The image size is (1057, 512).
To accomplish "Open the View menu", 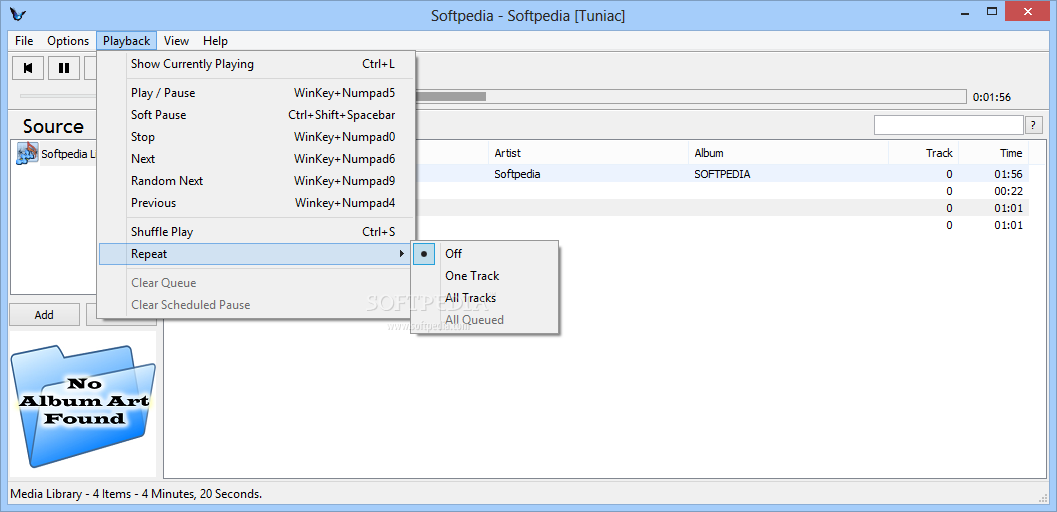I will (x=177, y=41).
